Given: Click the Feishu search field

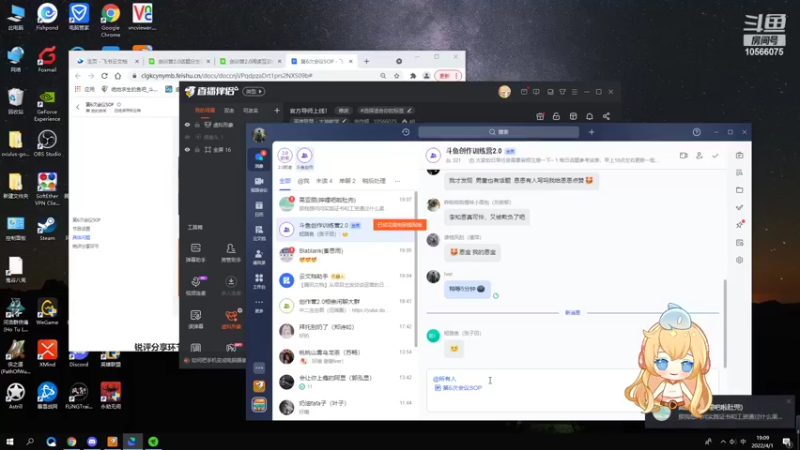Looking at the screenshot, I should tap(498, 132).
